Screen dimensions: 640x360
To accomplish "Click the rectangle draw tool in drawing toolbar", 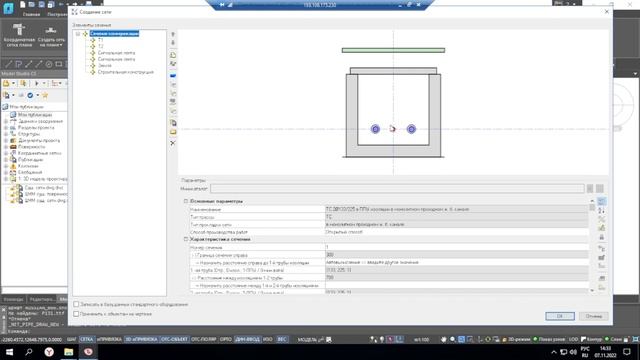I will (x=59, y=64).
